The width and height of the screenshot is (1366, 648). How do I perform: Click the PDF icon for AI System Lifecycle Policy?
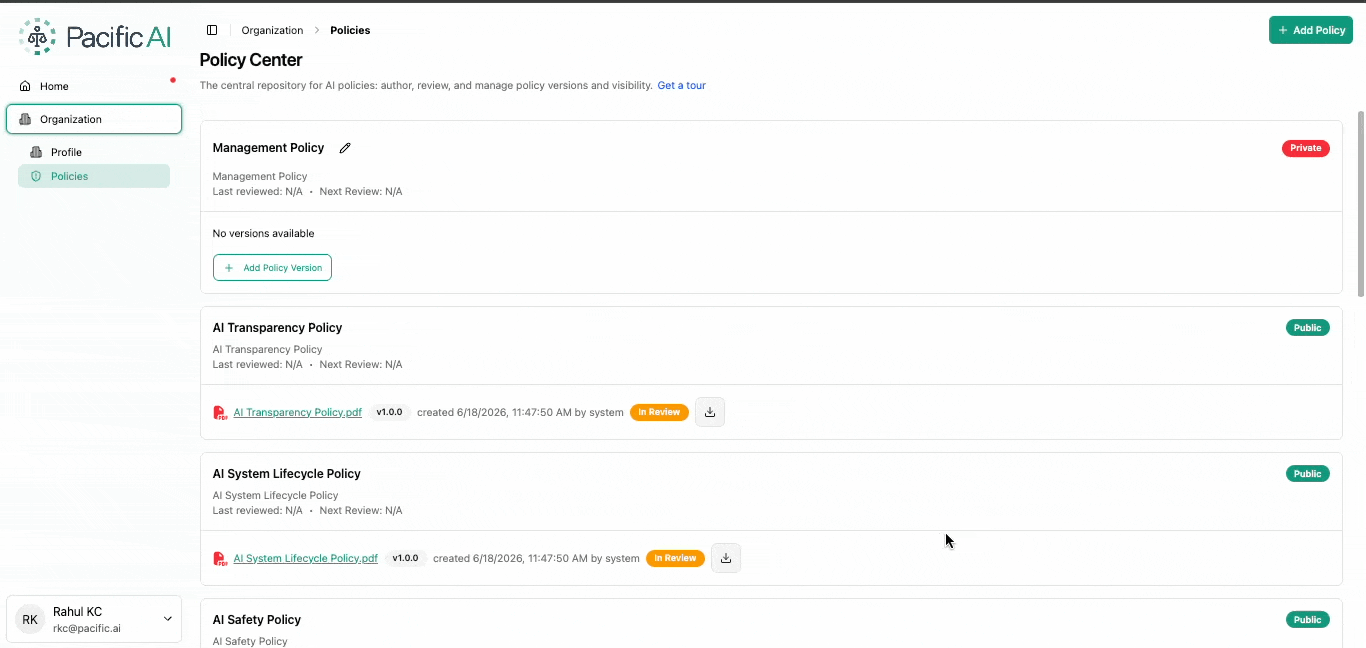(220, 559)
